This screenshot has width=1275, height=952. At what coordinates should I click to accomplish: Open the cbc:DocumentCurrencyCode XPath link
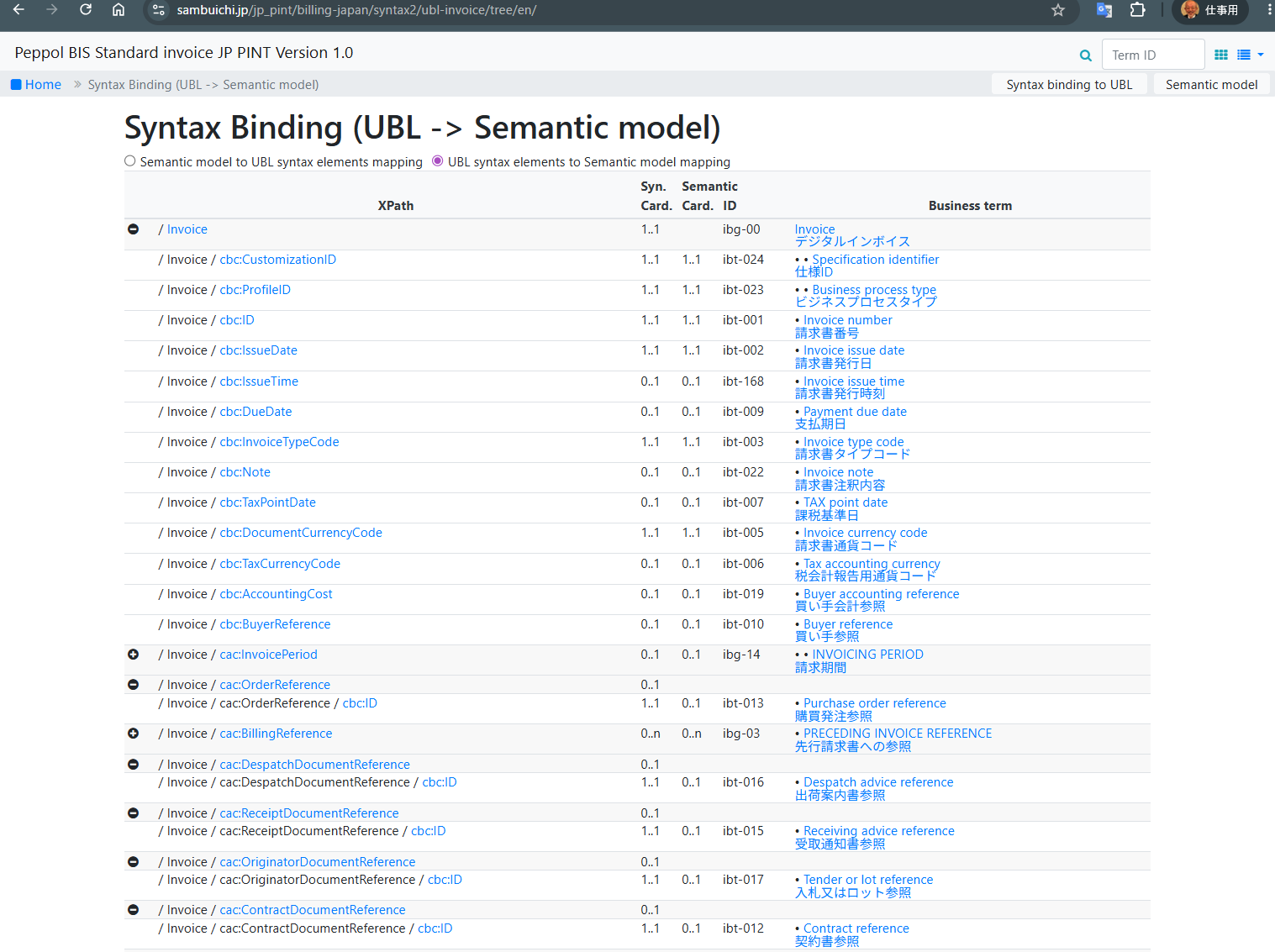(301, 533)
